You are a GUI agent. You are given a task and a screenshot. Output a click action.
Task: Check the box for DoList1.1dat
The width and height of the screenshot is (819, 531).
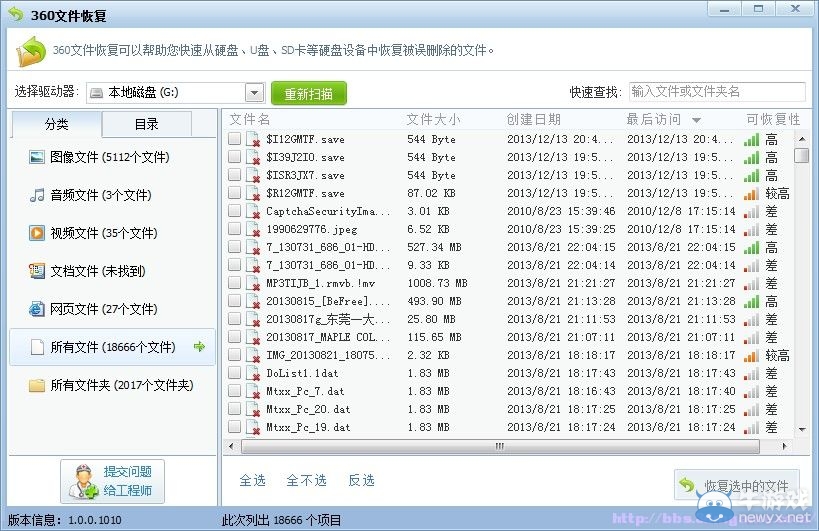tap(235, 372)
